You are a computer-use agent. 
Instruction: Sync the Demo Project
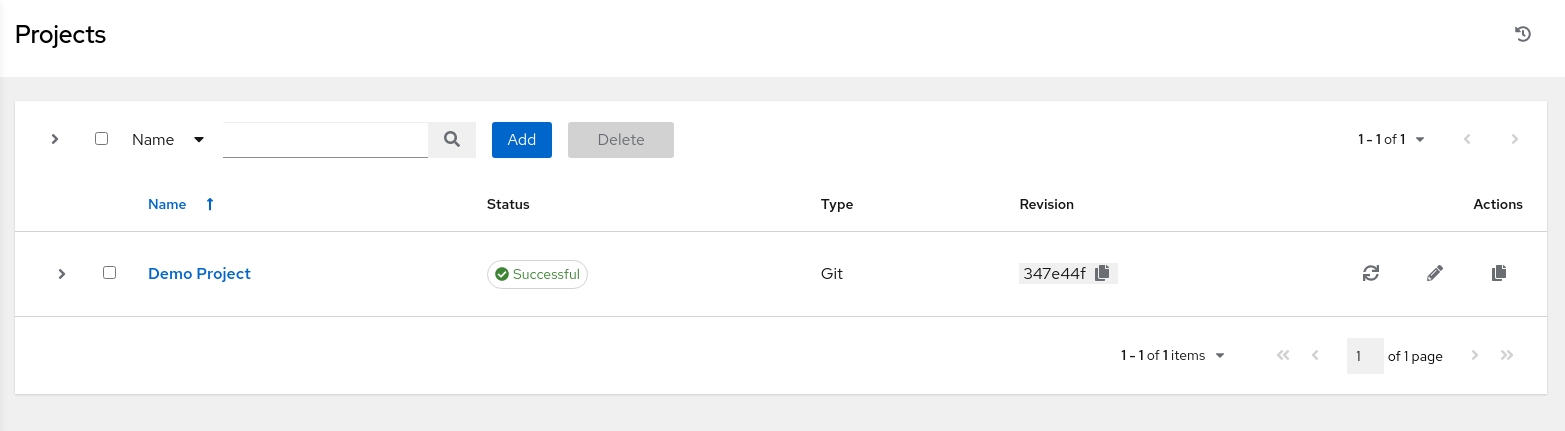[x=1371, y=273]
